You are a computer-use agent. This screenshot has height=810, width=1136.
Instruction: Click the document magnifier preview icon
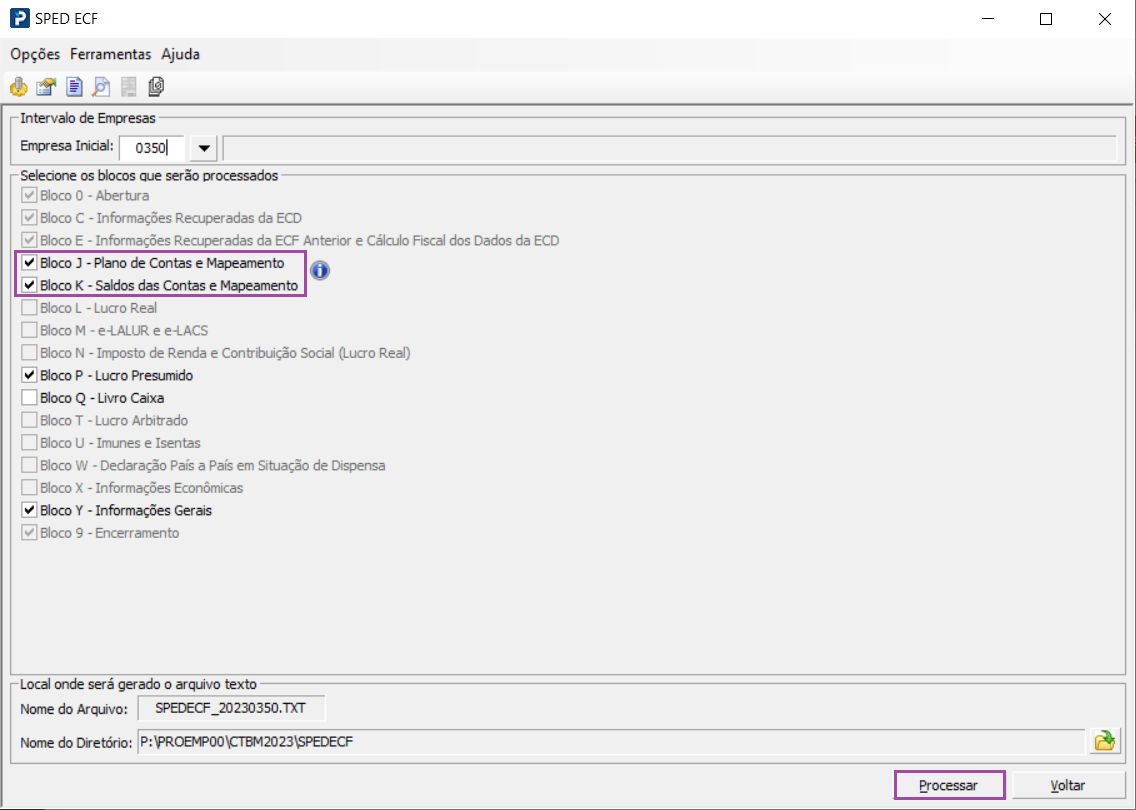click(x=101, y=87)
